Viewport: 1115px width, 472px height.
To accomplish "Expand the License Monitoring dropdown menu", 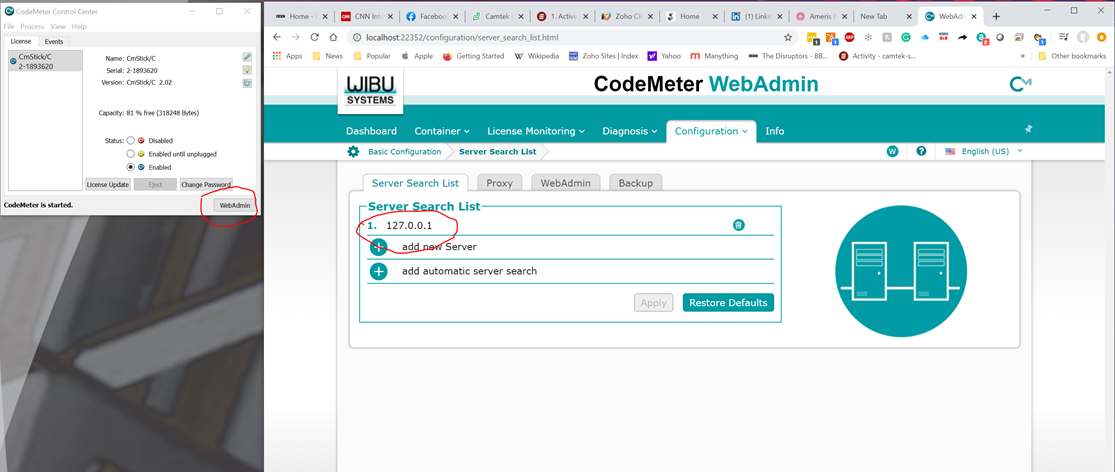I will 535,131.
